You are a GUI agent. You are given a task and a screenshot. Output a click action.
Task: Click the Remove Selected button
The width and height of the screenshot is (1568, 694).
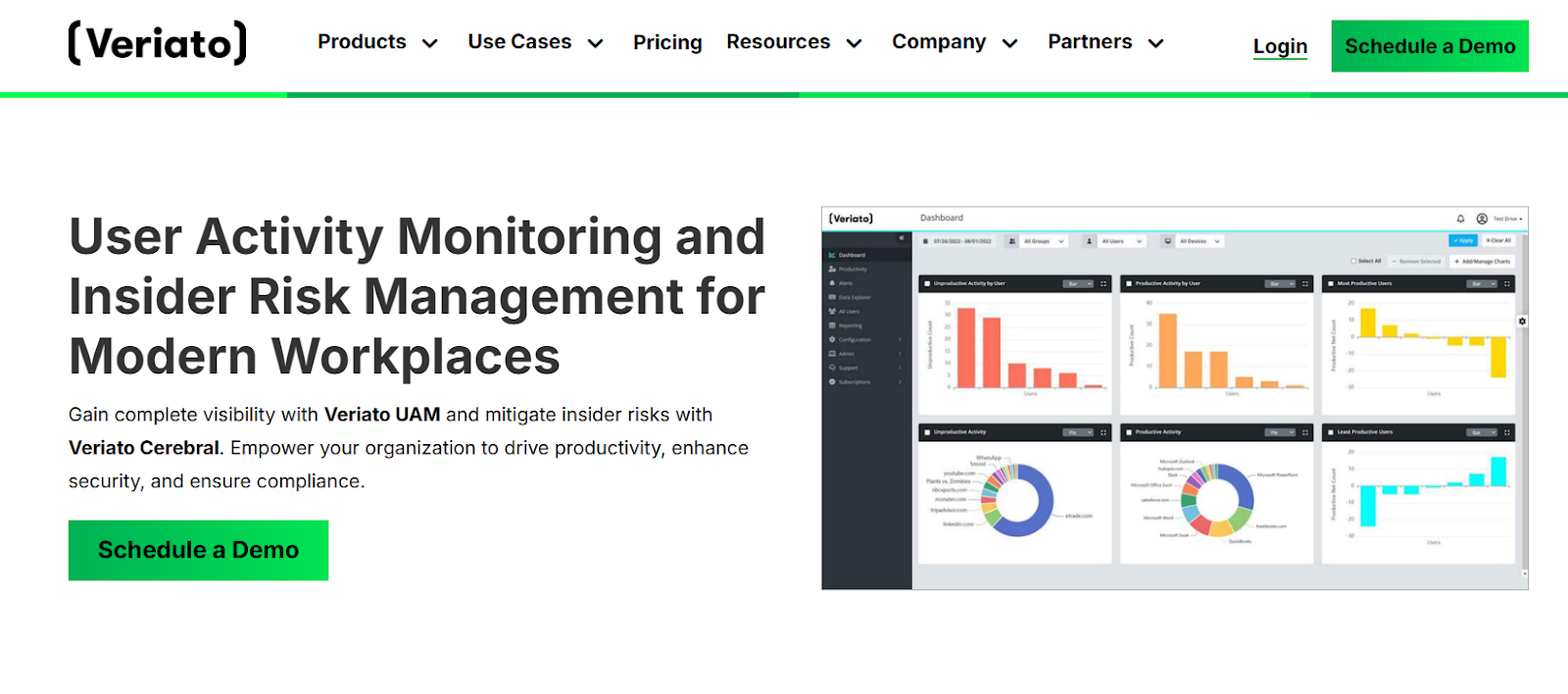click(1417, 262)
